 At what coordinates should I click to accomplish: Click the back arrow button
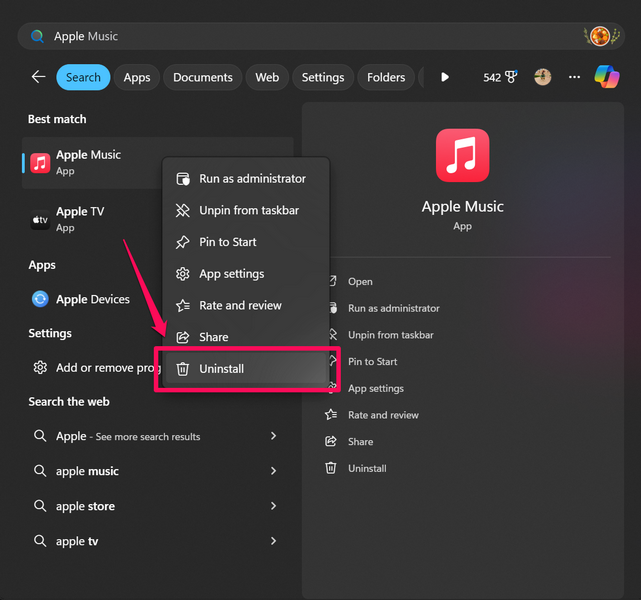click(x=38, y=77)
